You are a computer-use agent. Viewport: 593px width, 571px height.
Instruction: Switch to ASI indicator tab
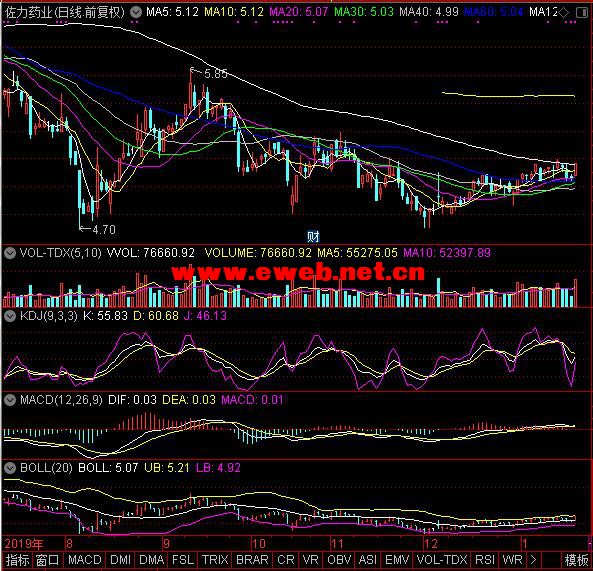coord(368,560)
